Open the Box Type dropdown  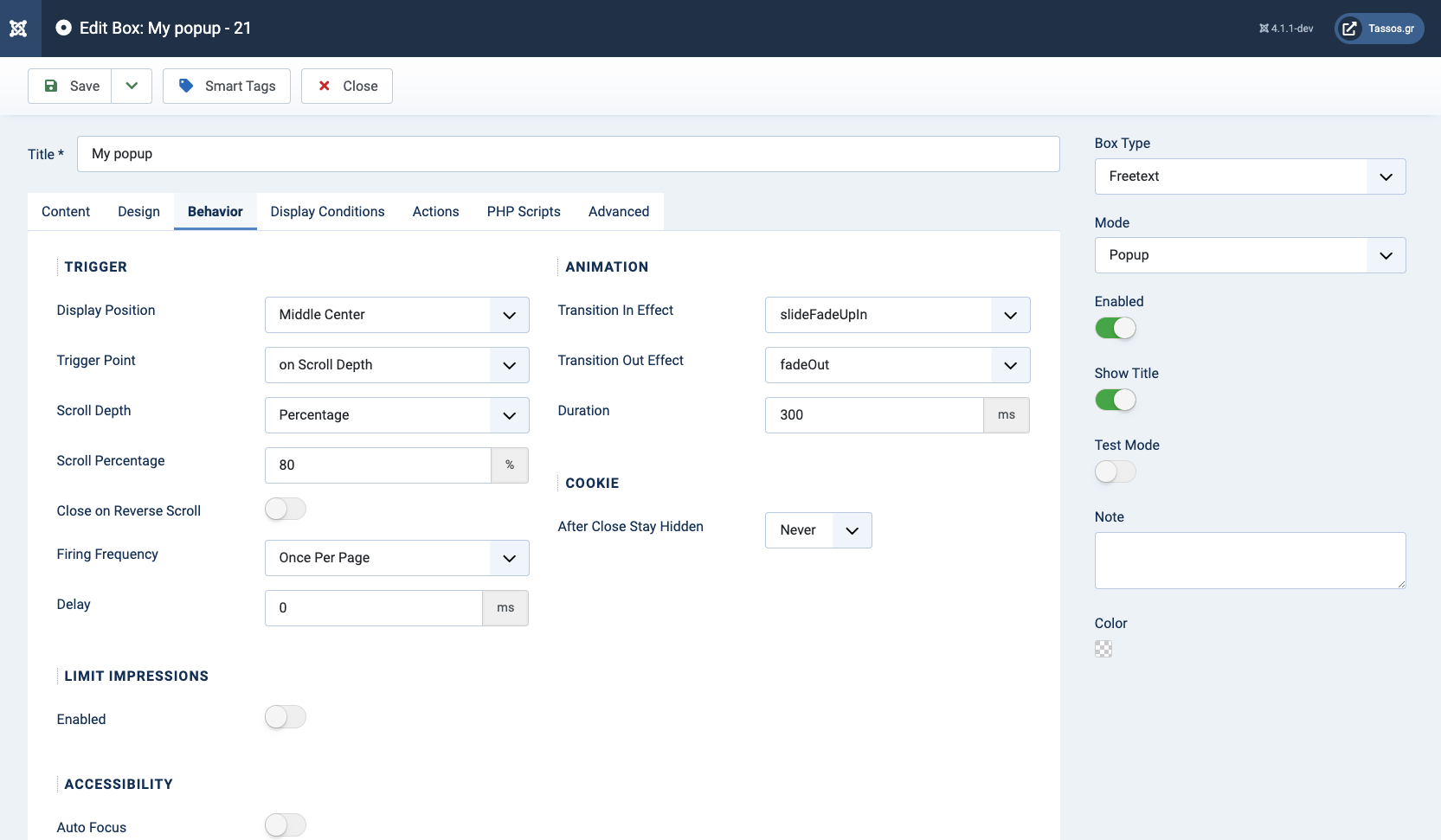click(x=1250, y=176)
